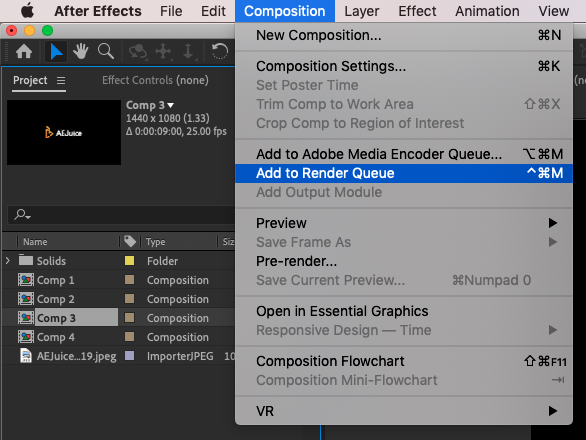This screenshot has height=440, width=586.
Task: Expand the Solids folder
Action: coord(8,261)
